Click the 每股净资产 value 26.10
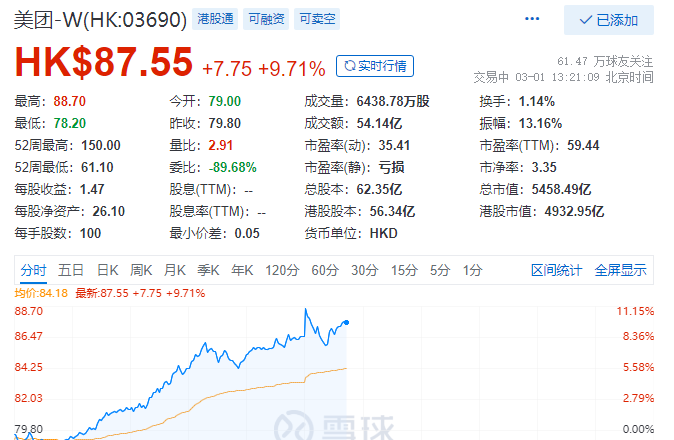Viewport: 674px width, 440px height. (x=108, y=211)
